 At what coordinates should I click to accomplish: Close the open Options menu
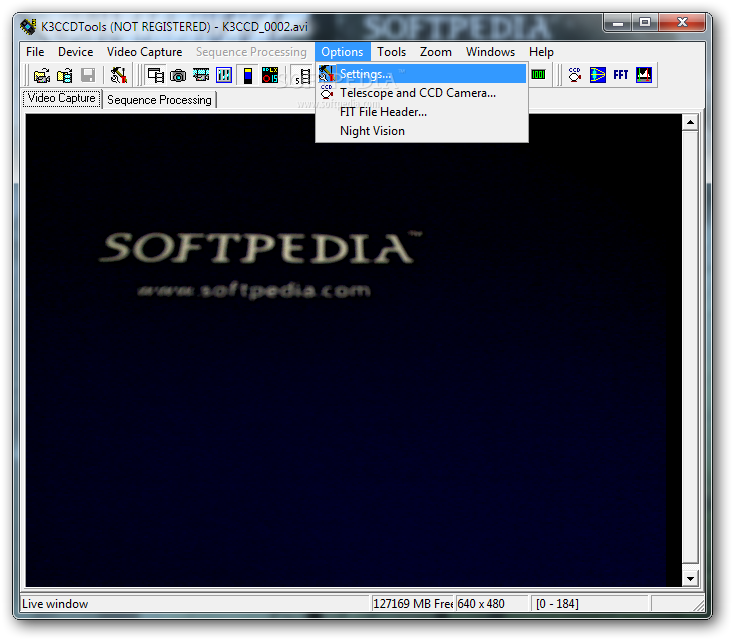(x=342, y=52)
